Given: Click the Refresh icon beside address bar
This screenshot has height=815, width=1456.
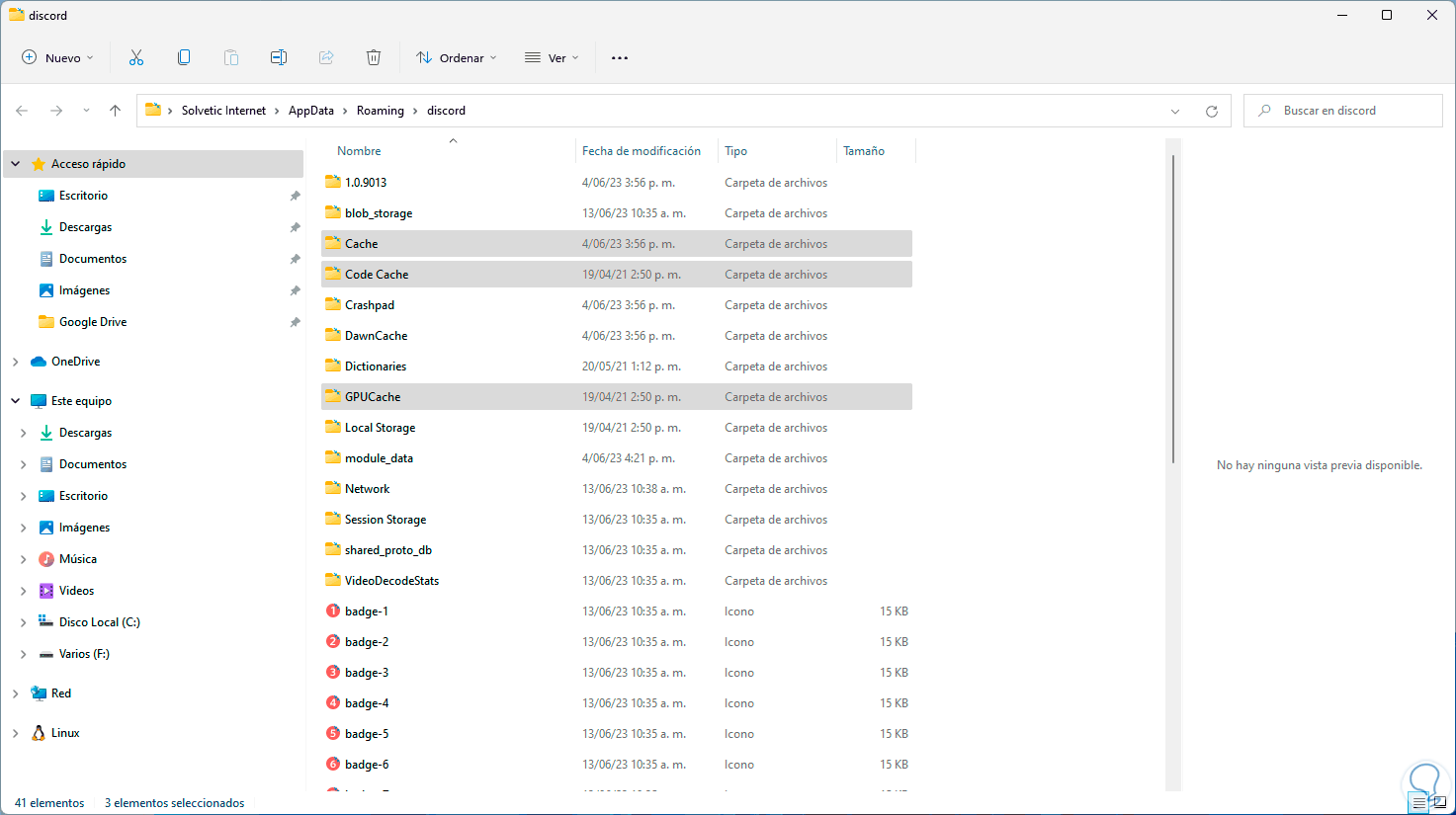Looking at the screenshot, I should pos(1212,112).
